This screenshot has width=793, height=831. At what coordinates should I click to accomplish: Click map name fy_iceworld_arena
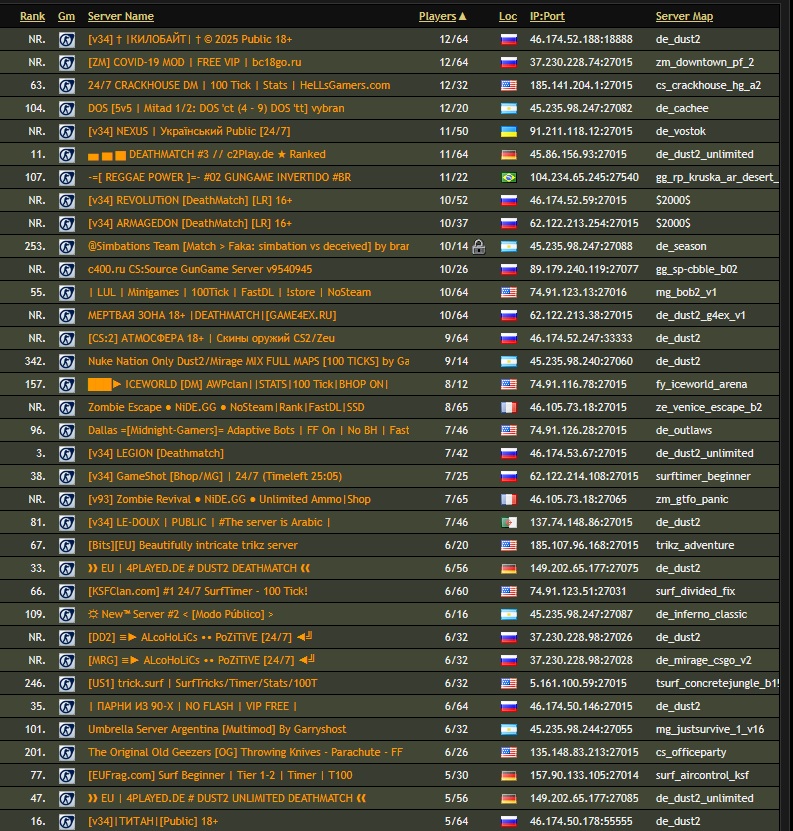(x=701, y=384)
